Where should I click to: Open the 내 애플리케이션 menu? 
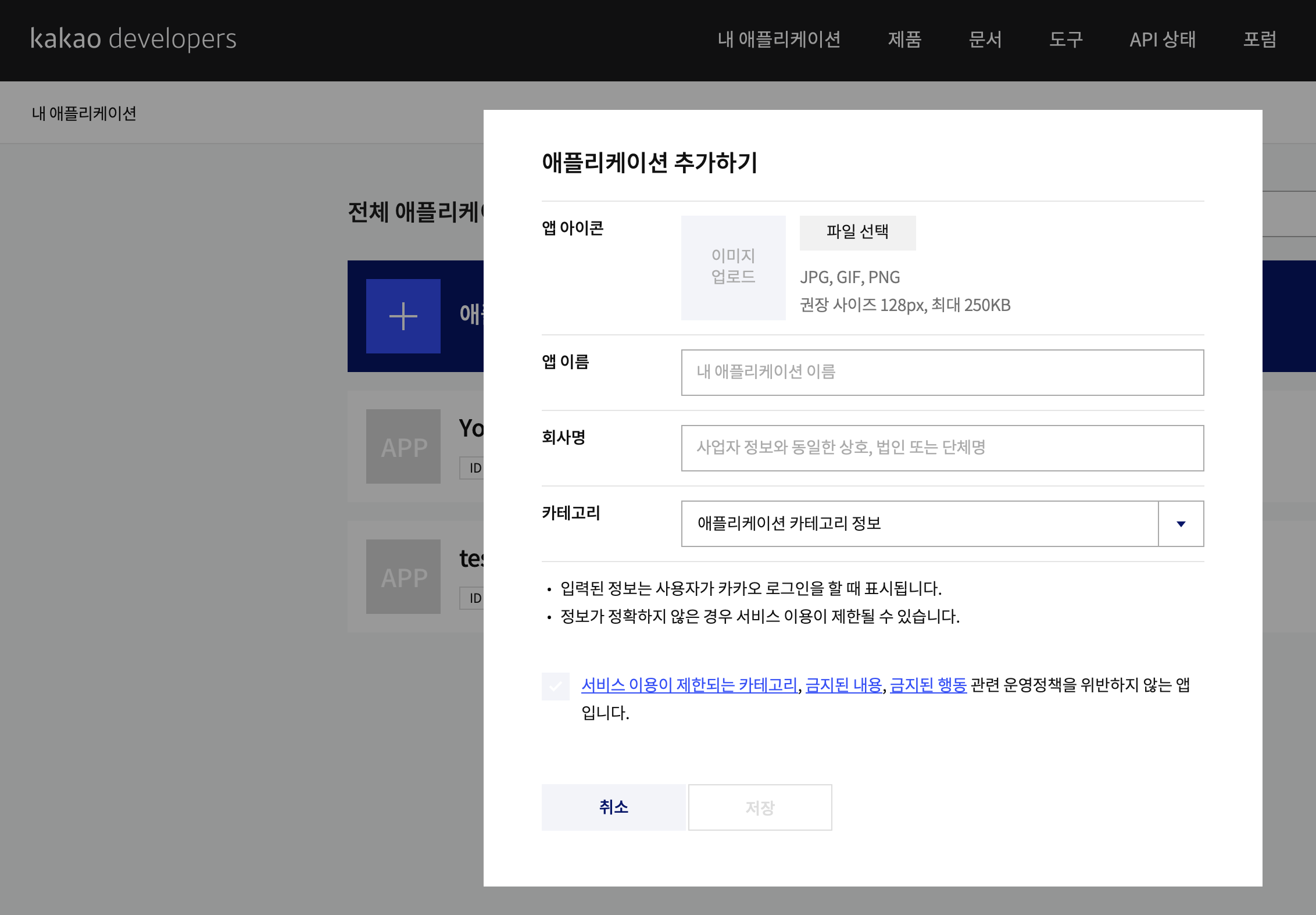[x=779, y=39]
